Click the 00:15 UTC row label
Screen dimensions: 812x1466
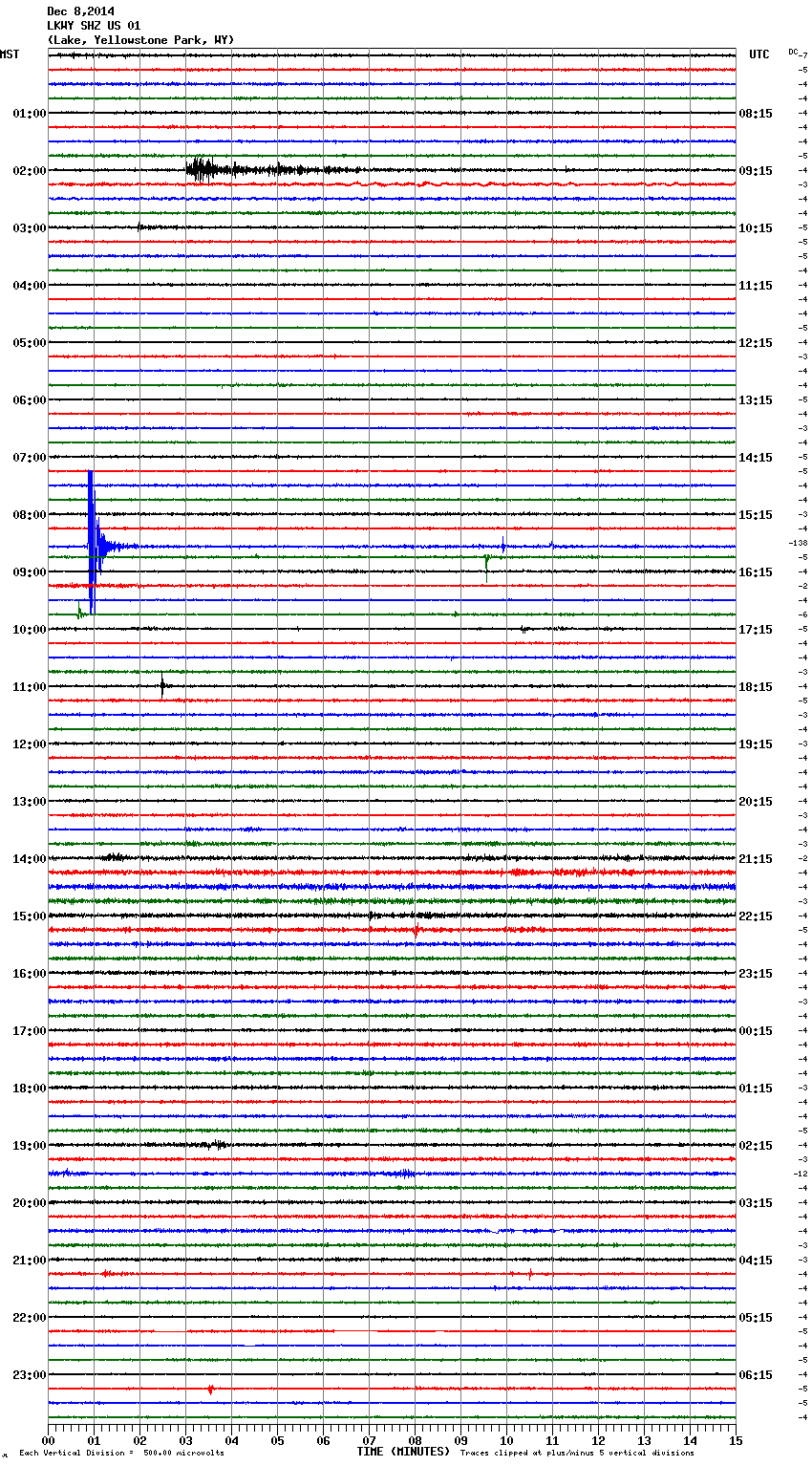[756, 1031]
